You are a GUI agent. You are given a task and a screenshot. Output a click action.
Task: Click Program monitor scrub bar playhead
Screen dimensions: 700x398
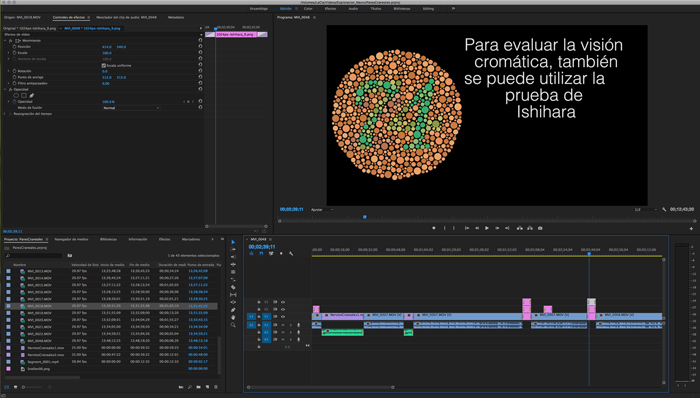(x=365, y=217)
